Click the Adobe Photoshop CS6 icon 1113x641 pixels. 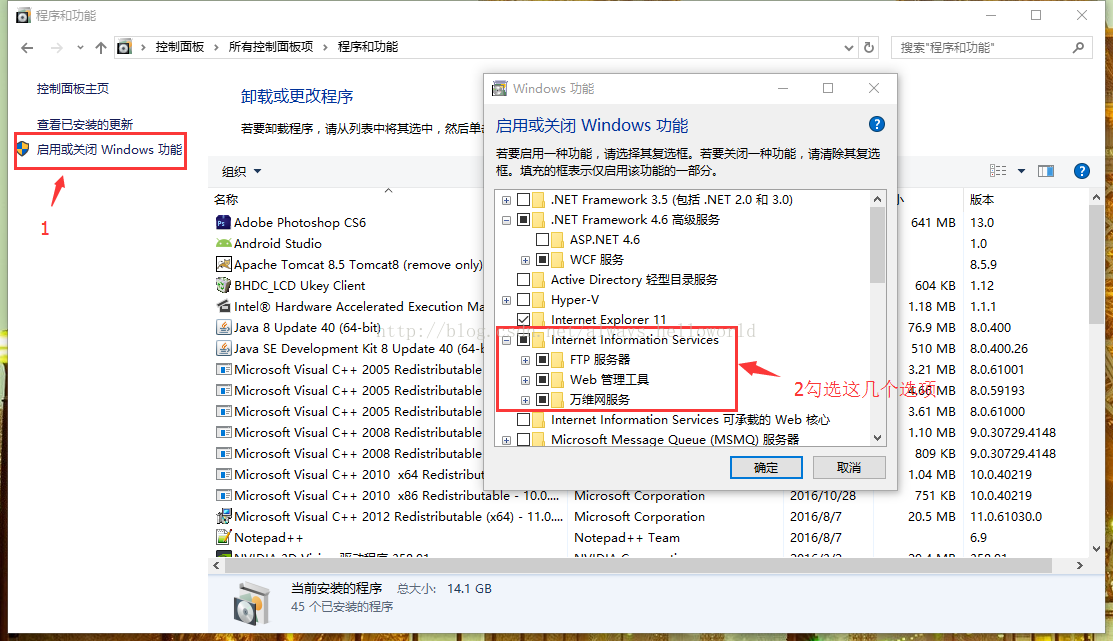click(223, 222)
